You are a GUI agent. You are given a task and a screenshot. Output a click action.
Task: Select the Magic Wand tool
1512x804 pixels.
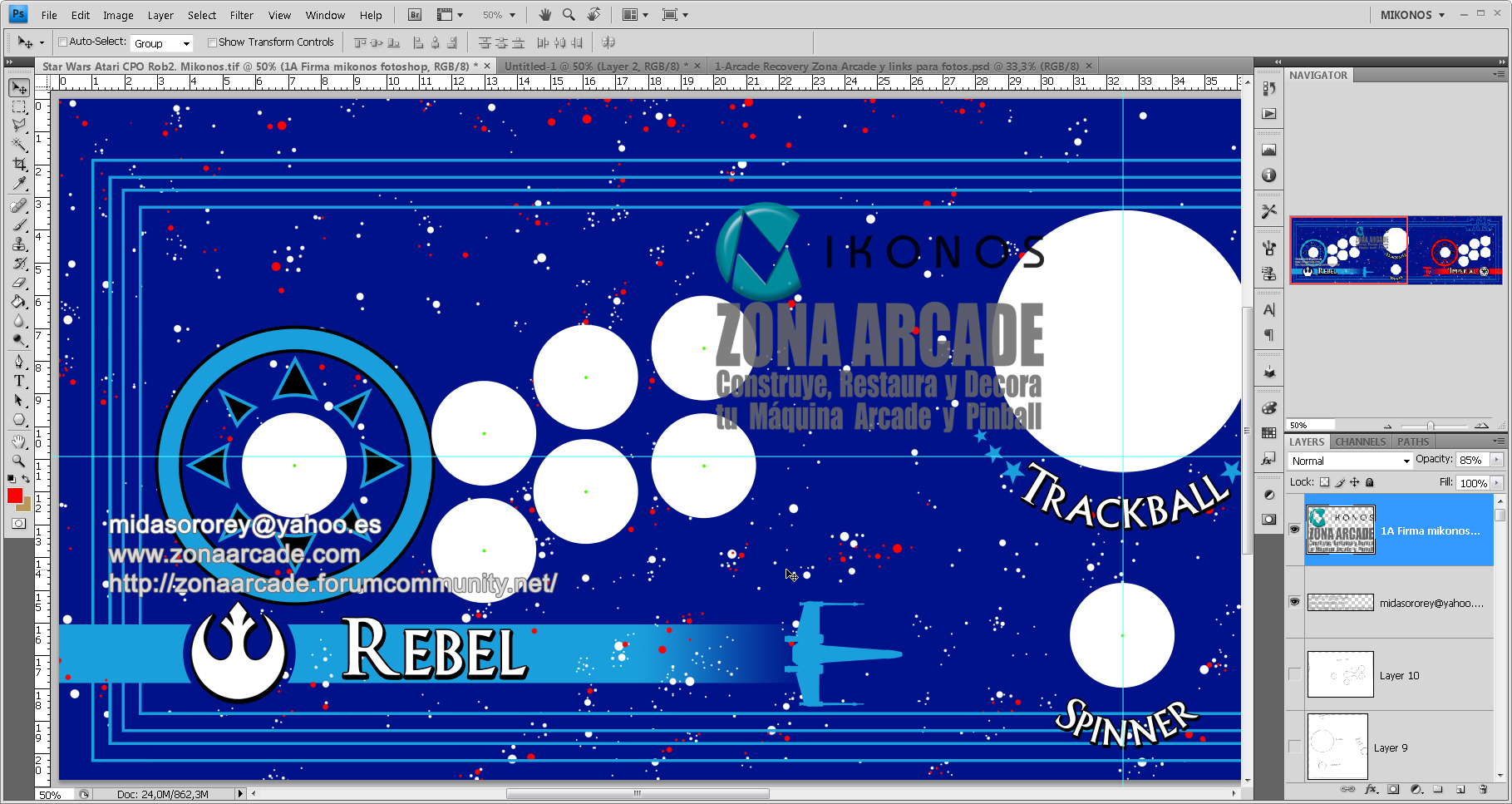pyautogui.click(x=19, y=145)
